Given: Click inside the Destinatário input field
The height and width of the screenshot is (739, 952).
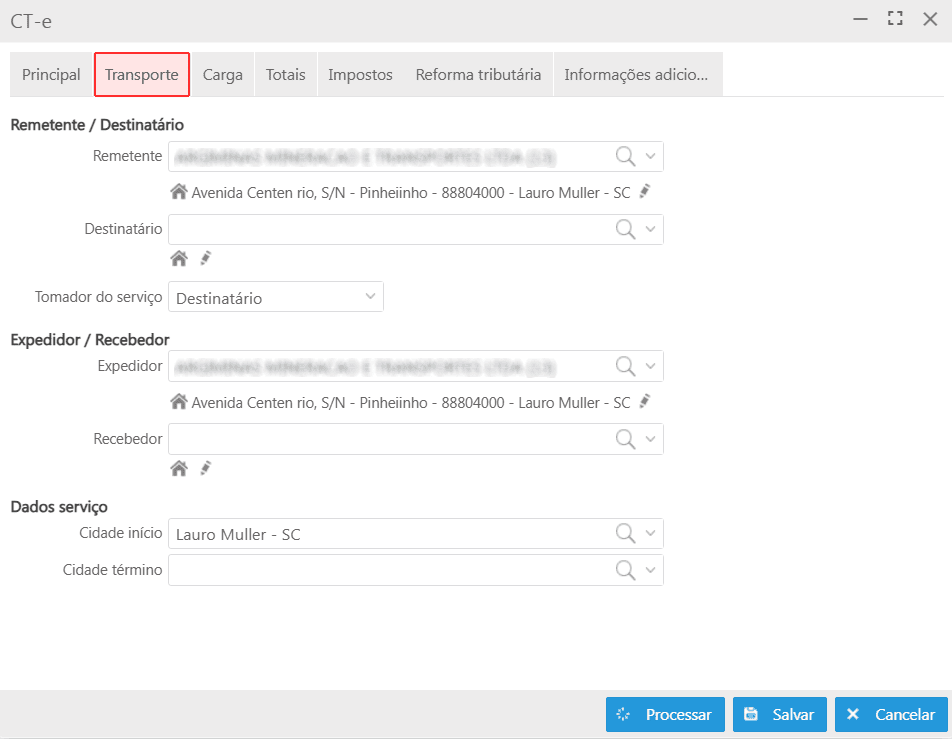Looking at the screenshot, I should pos(390,229).
